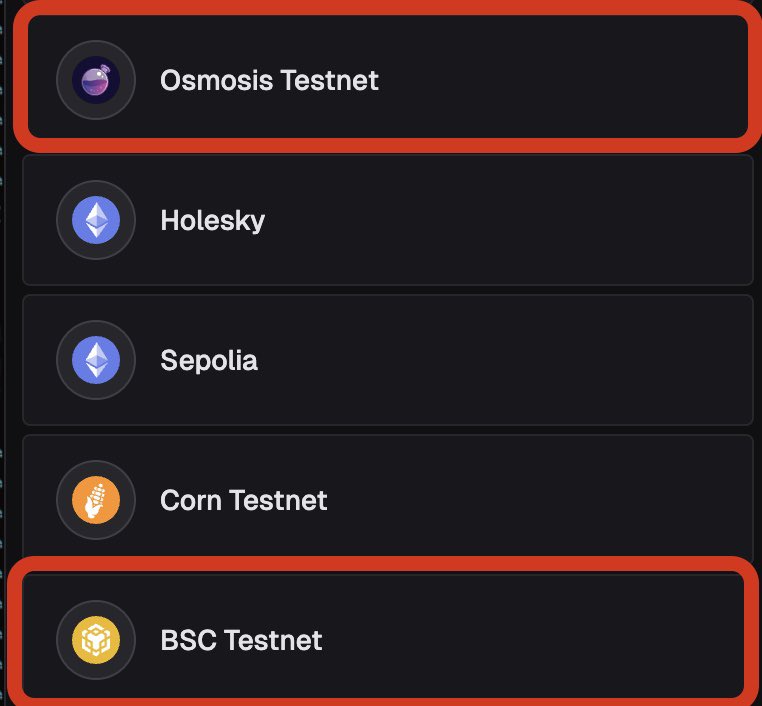The width and height of the screenshot is (762, 706).
Task: Click the yellow BSC cube icon
Action: [96, 640]
